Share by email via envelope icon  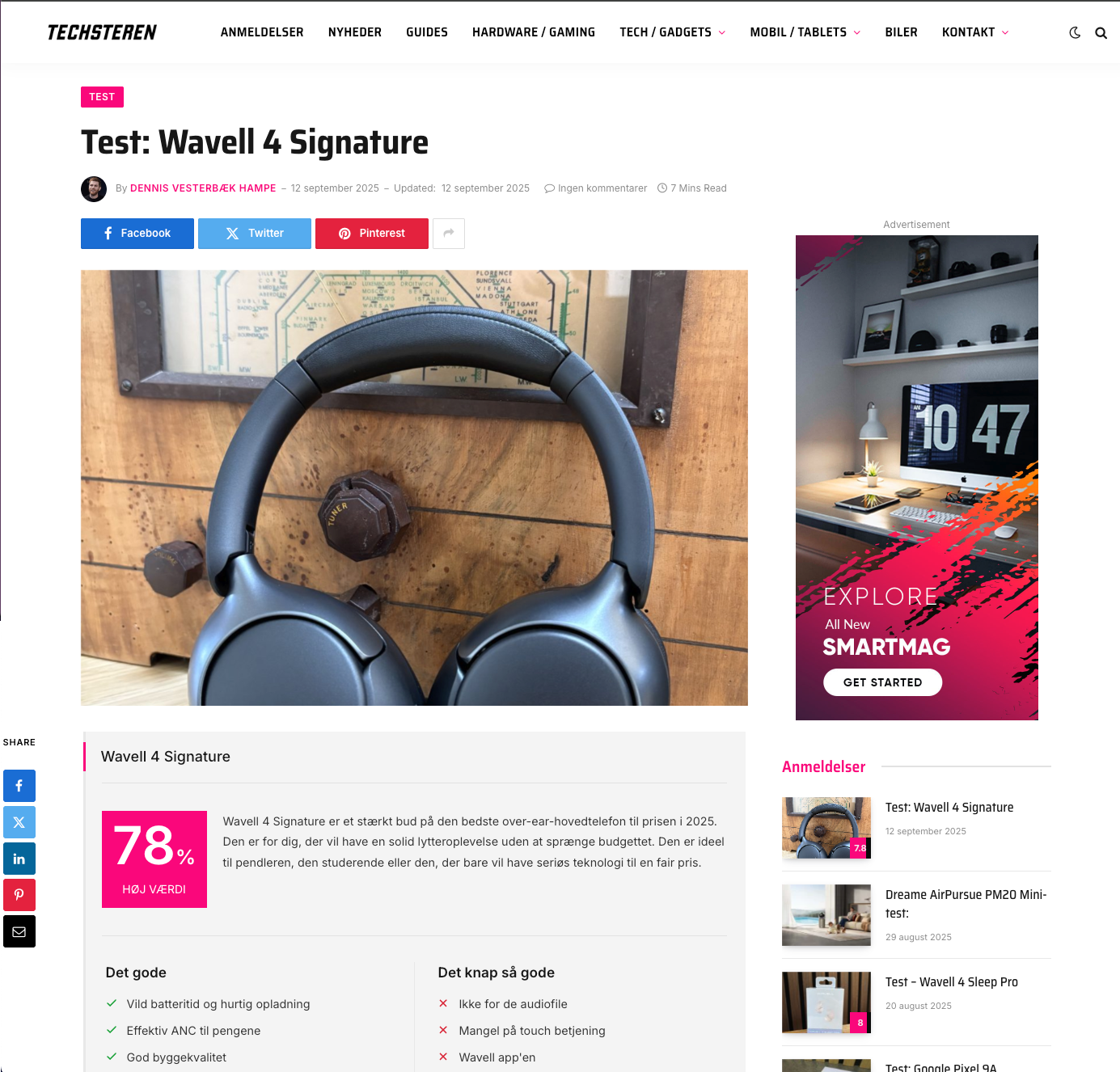click(x=19, y=931)
